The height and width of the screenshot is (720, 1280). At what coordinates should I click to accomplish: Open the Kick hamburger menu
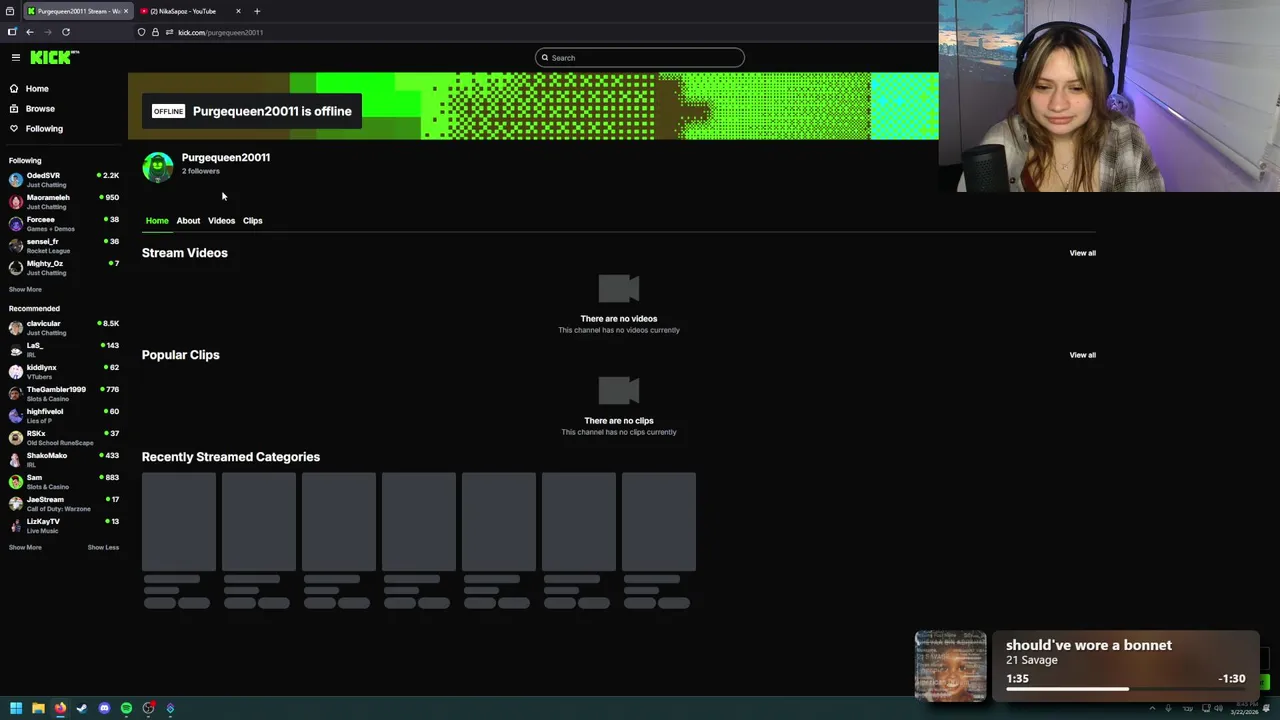[15, 58]
